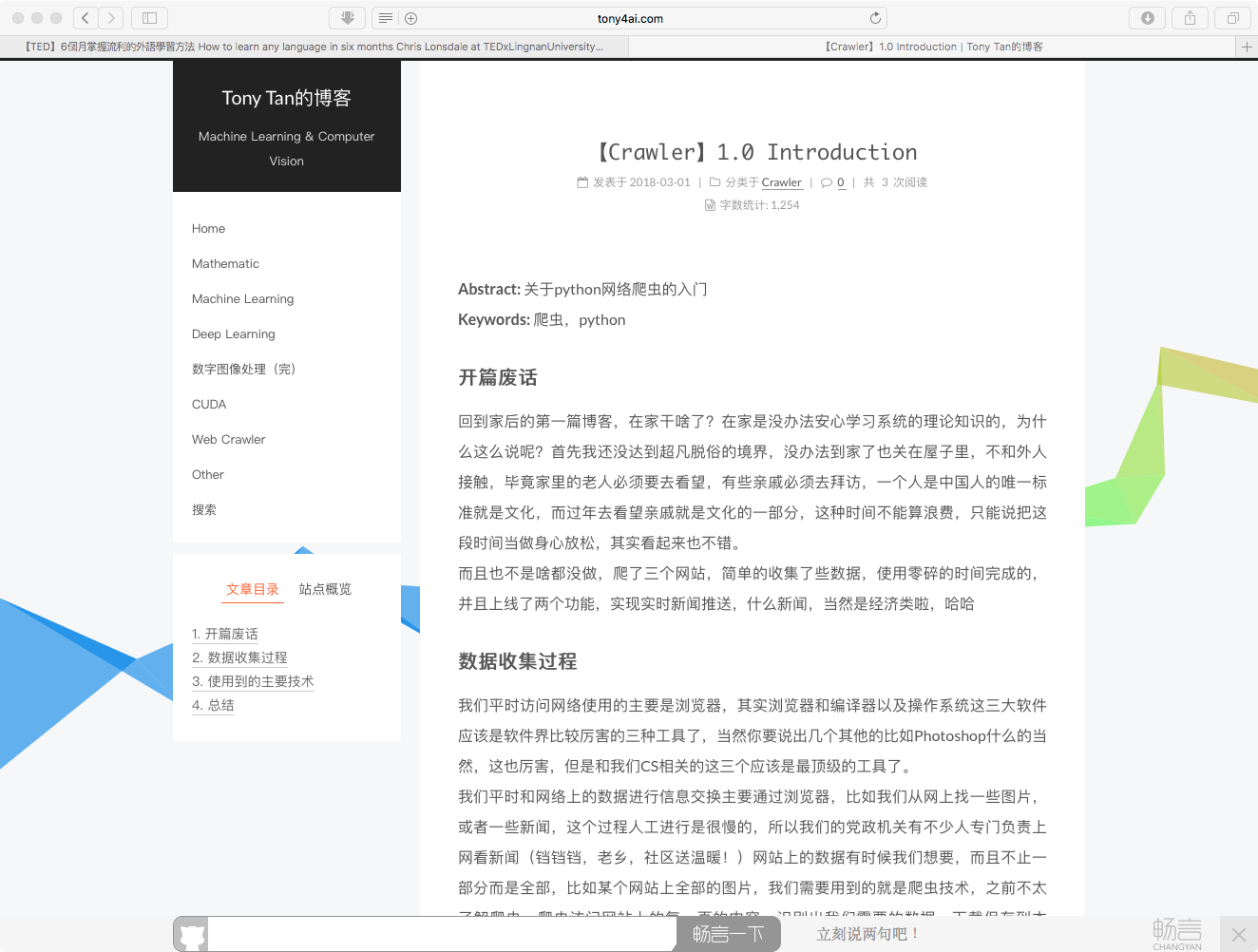Open the comment count link
The width and height of the screenshot is (1258, 952).
click(840, 182)
